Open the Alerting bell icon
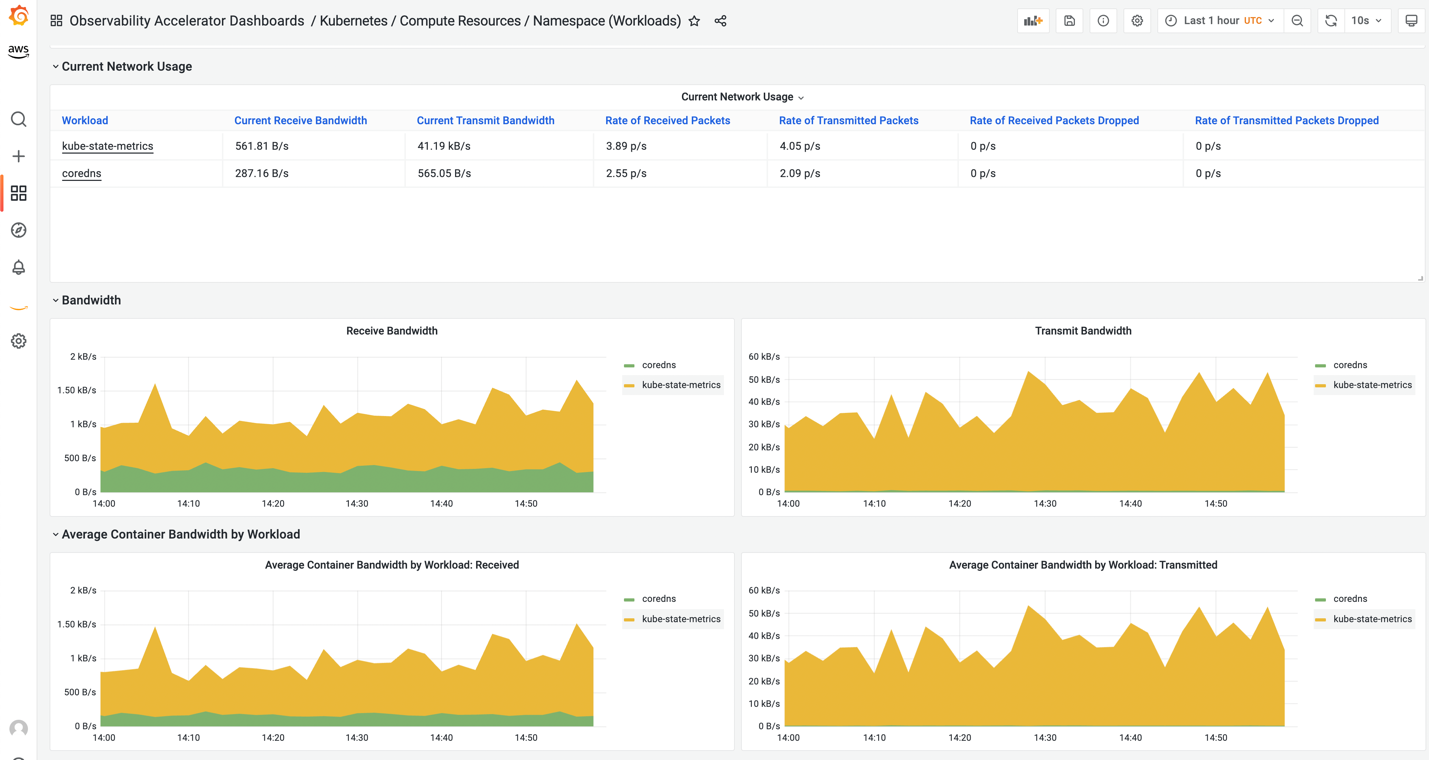This screenshot has width=1429, height=760. pyautogui.click(x=18, y=267)
